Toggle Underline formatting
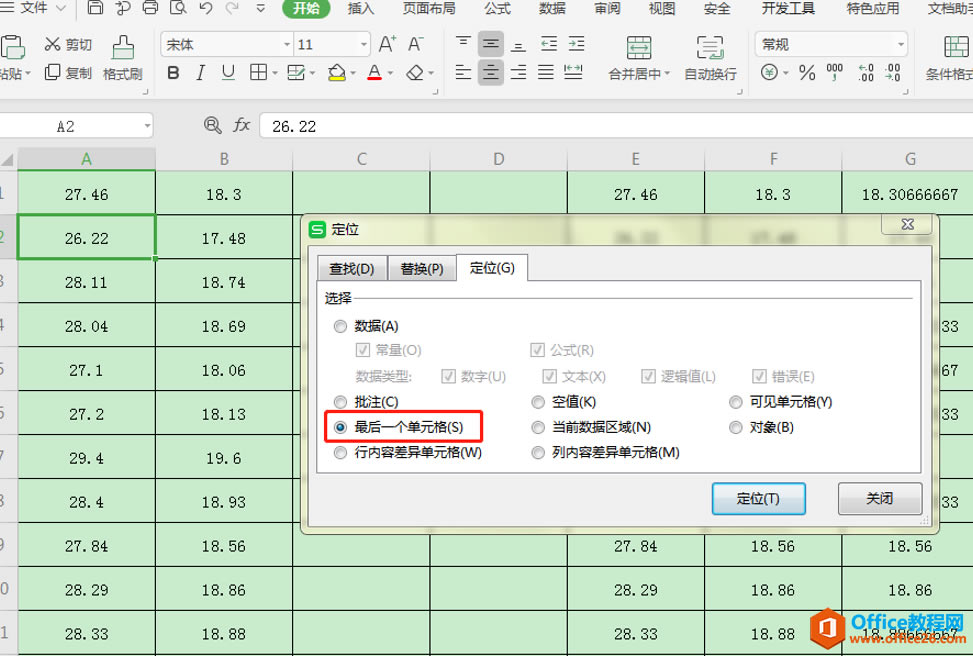The width and height of the screenshot is (973, 656). 228,73
